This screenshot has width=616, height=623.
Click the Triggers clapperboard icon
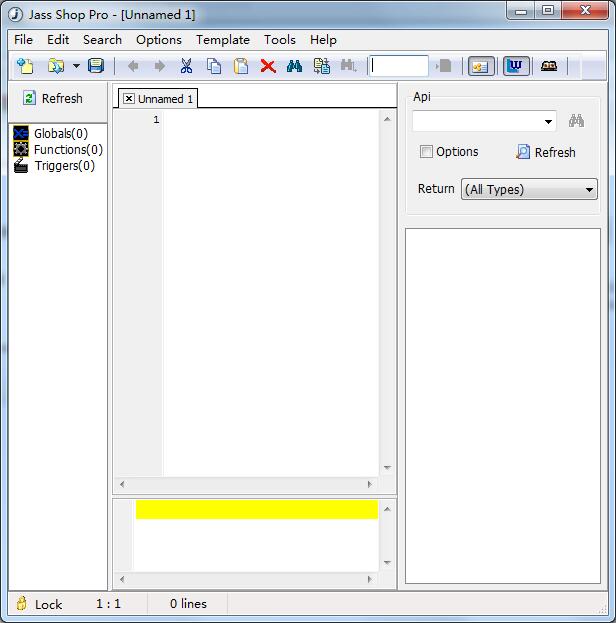(21, 165)
